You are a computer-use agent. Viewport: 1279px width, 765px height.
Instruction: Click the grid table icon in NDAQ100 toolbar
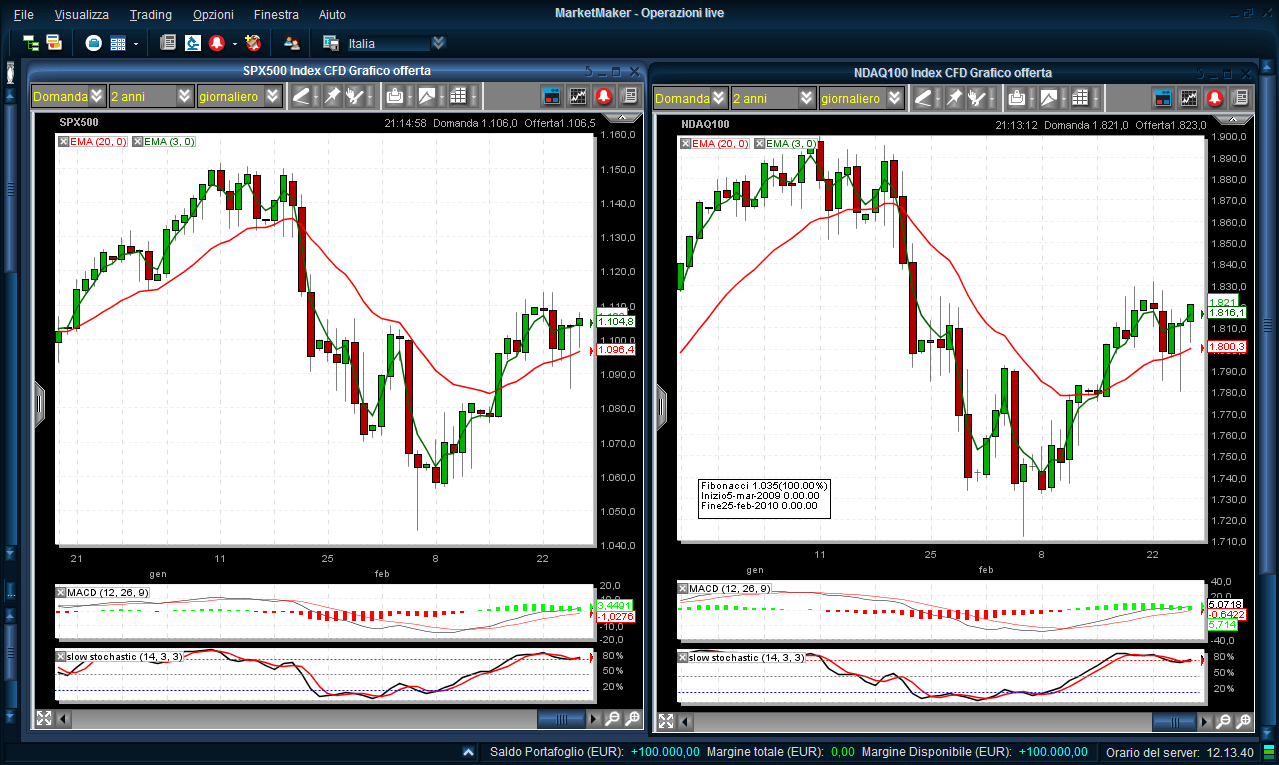1080,98
